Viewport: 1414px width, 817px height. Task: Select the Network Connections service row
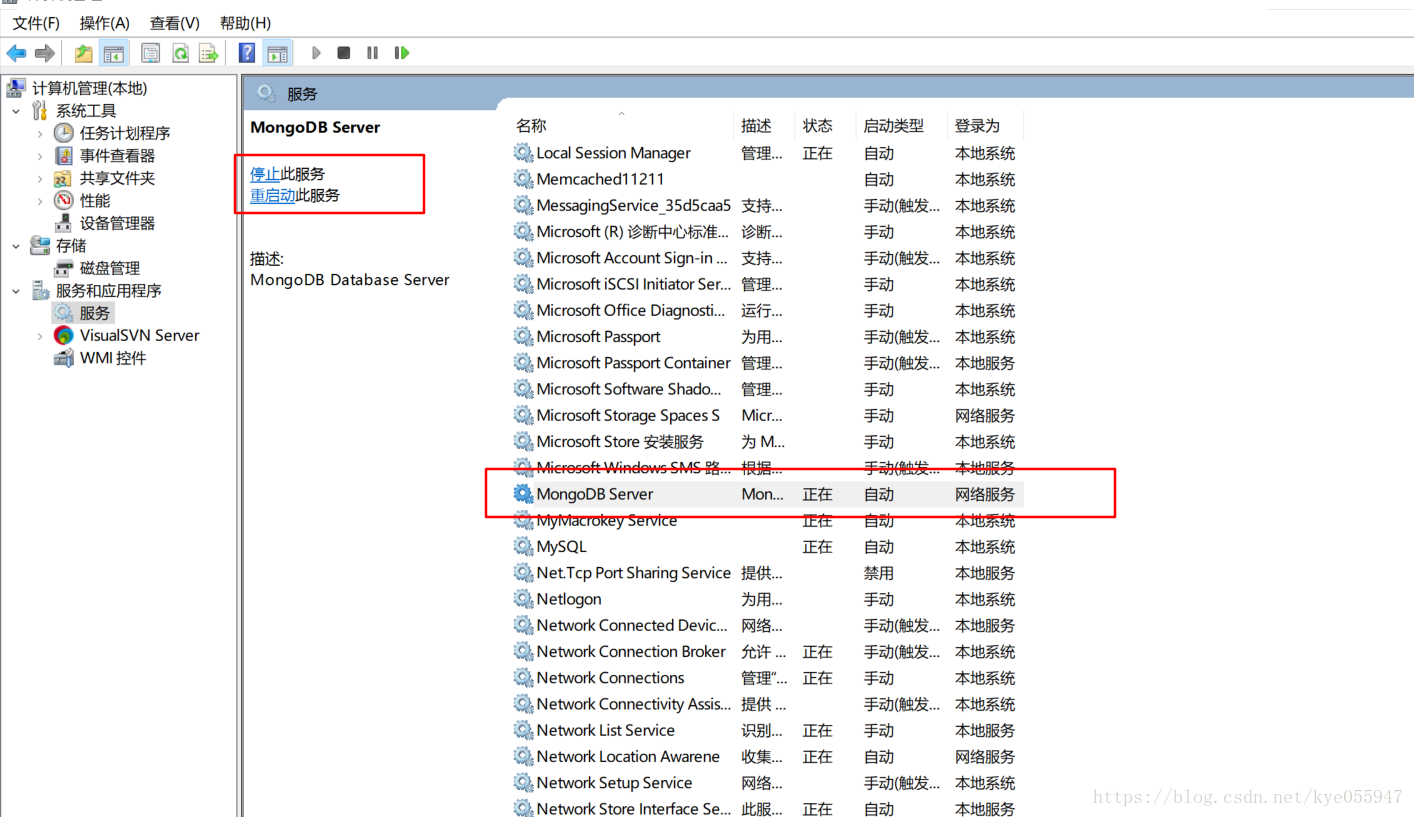pyautogui.click(x=766, y=678)
